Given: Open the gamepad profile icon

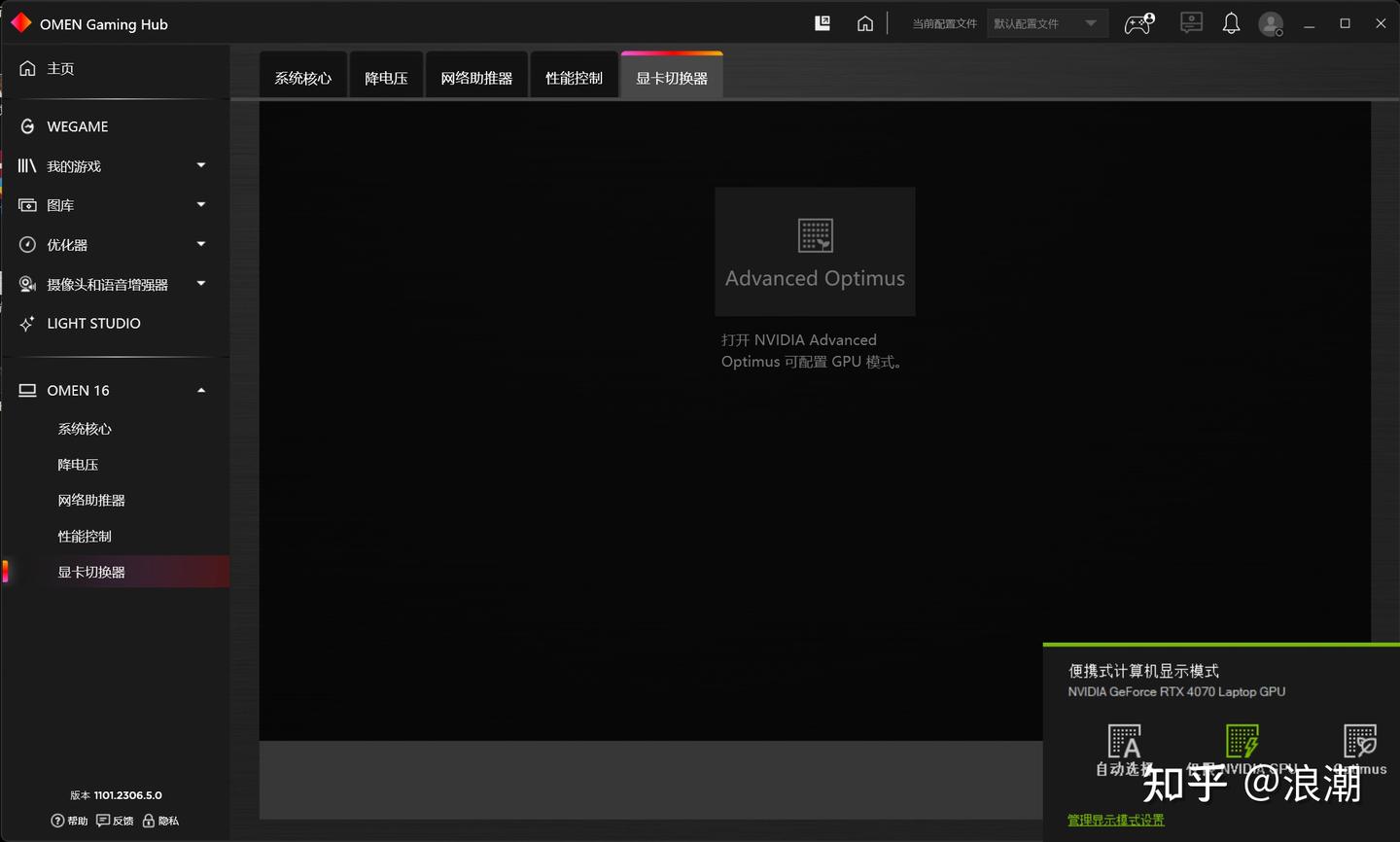Looking at the screenshot, I should tap(1139, 23).
